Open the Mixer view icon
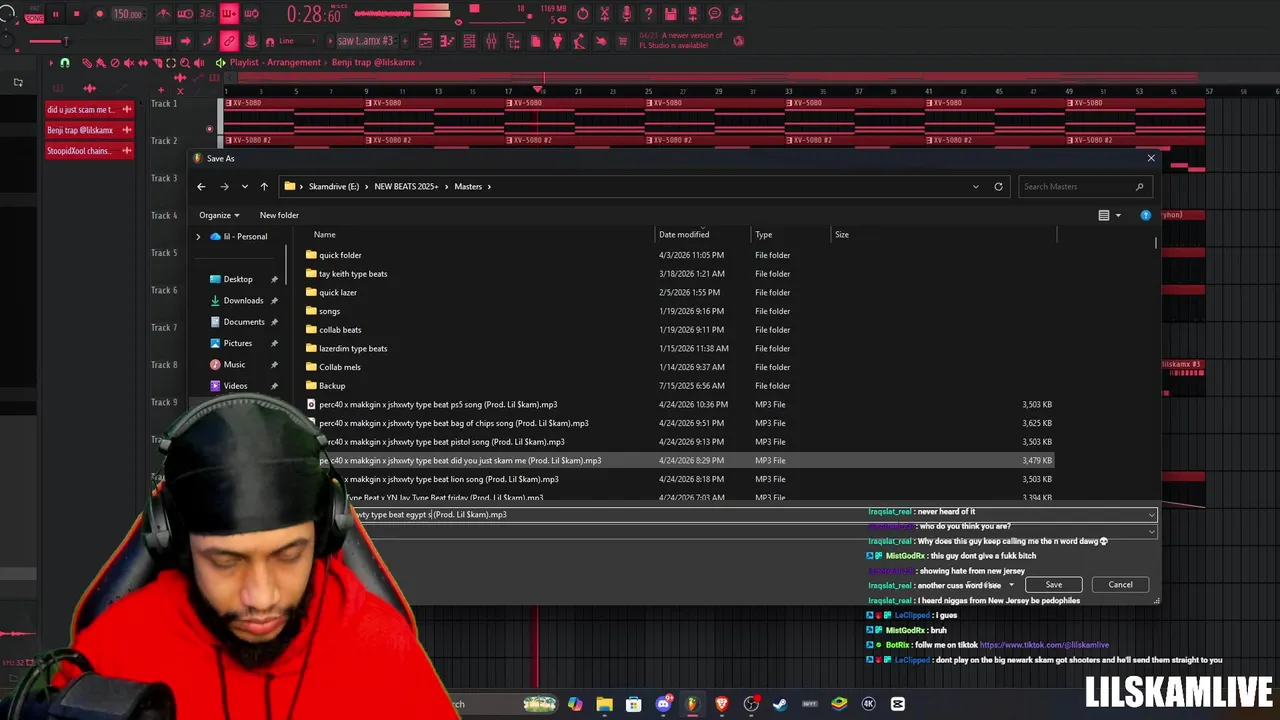1280x720 pixels. (492, 41)
